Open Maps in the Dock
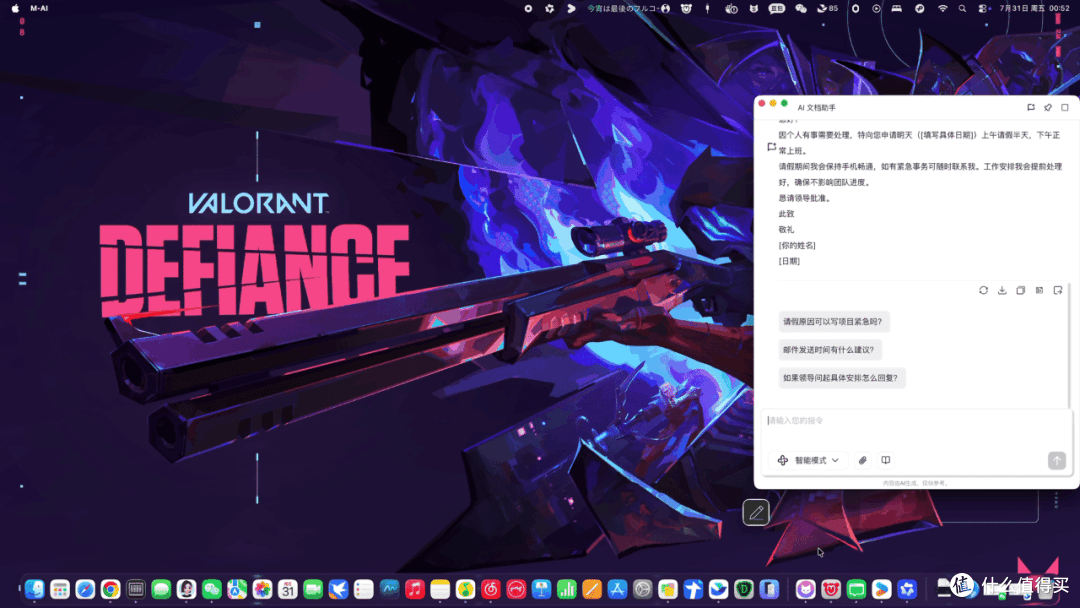 (x=237, y=589)
